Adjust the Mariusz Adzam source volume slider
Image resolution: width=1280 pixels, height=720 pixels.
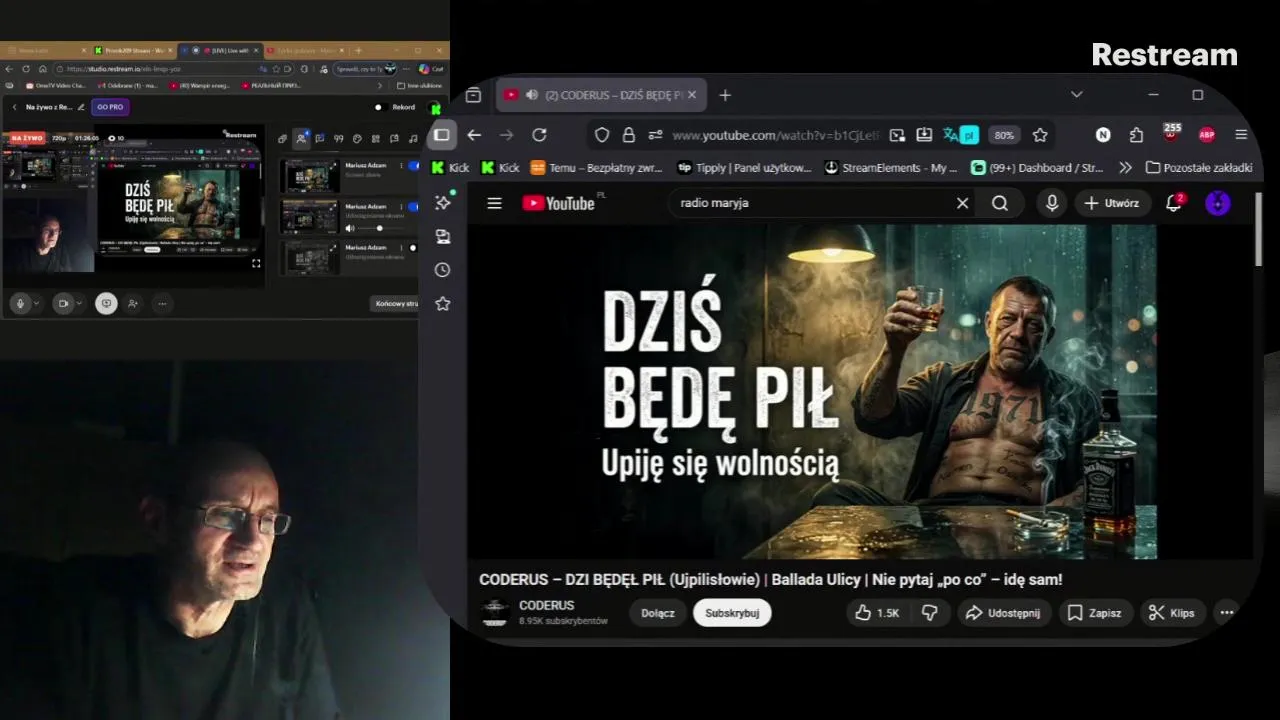(x=379, y=228)
